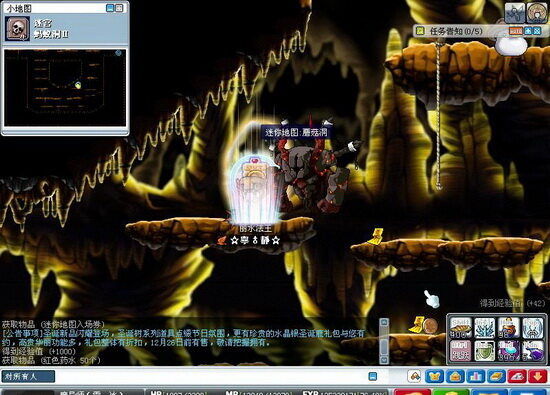Click the red downward arrow button
Viewport: 550px width, 395px height.
click(x=538, y=376)
